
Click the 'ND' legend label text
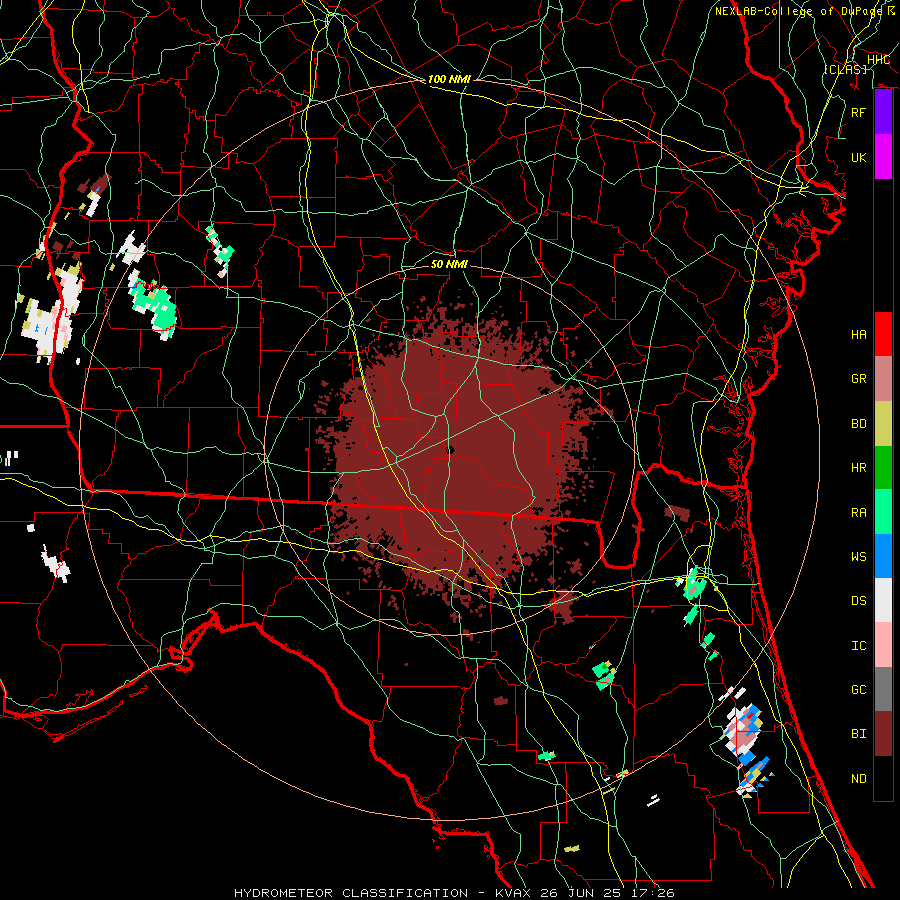coord(859,779)
